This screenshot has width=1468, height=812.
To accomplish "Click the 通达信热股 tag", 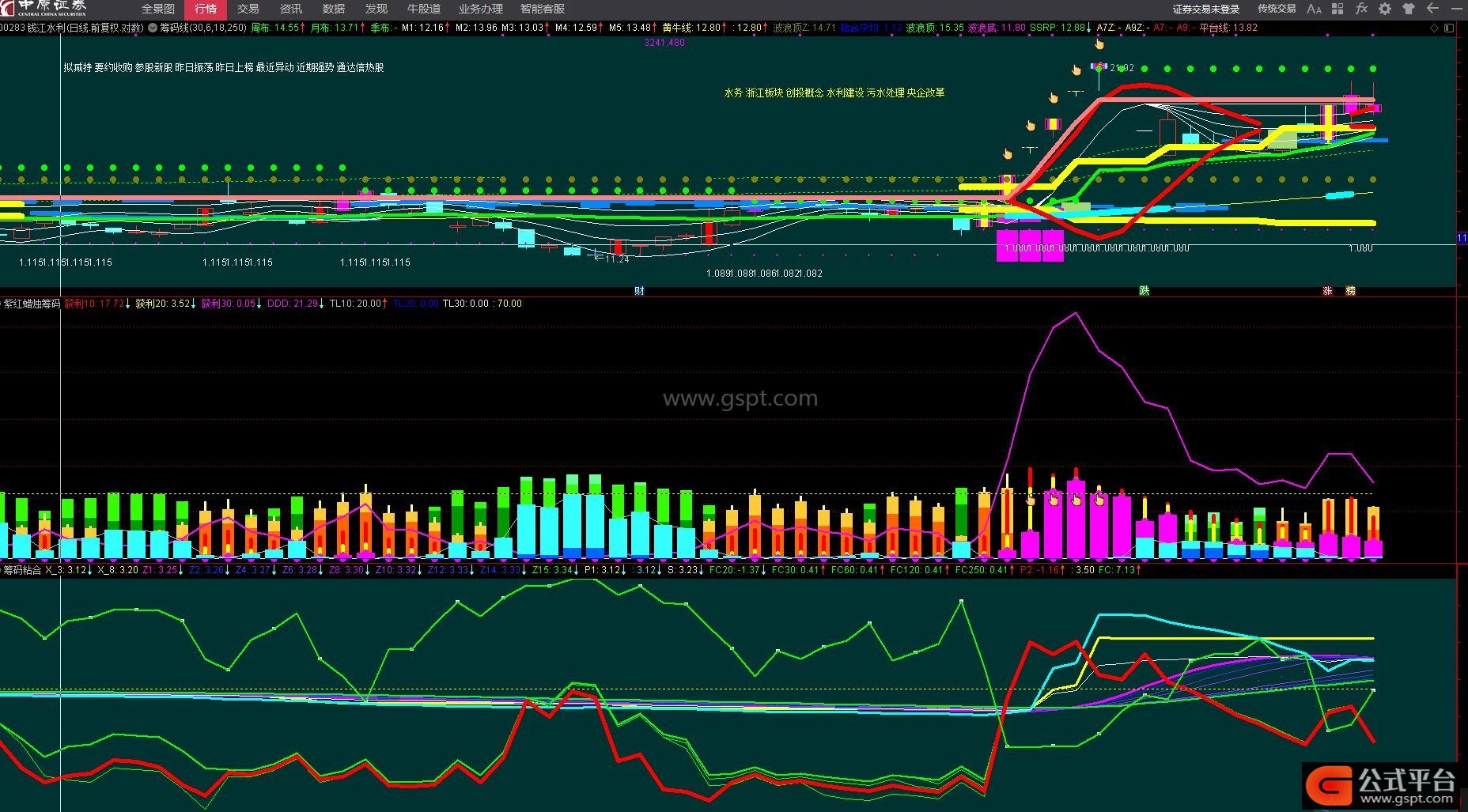I will [360, 68].
